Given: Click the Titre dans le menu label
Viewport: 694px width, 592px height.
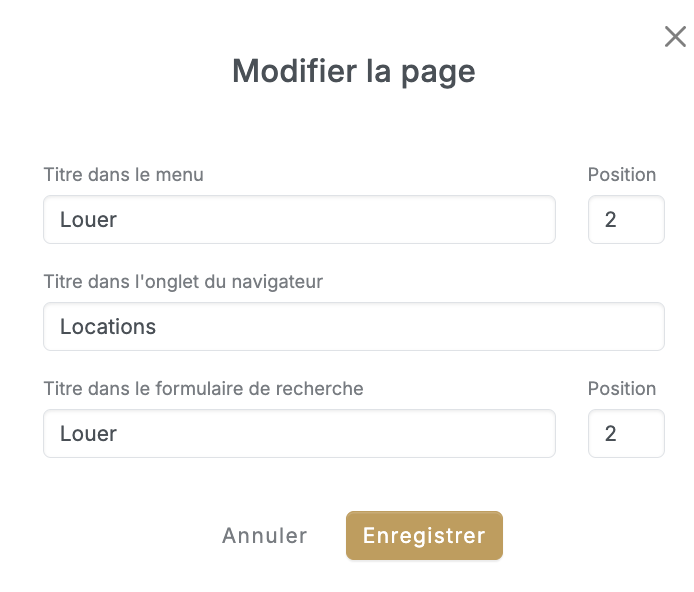Looking at the screenshot, I should tap(123, 175).
